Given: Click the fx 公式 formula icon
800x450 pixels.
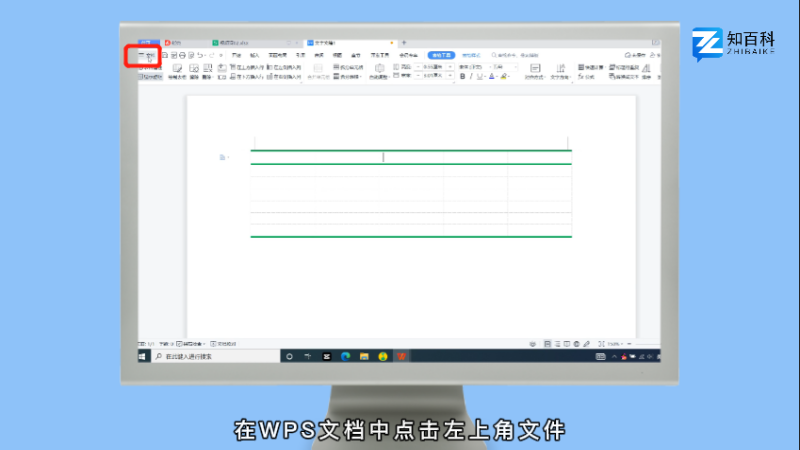Looking at the screenshot, I should tap(586, 77).
